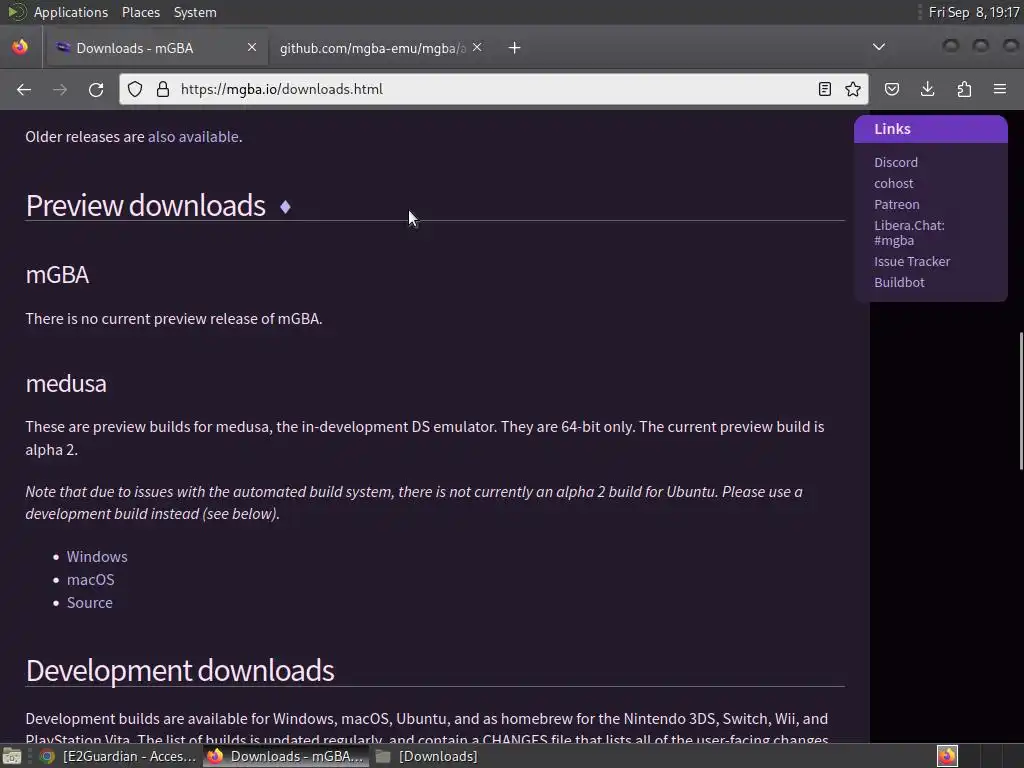
Task: Open the cohost link in sidebar
Action: click(x=894, y=184)
